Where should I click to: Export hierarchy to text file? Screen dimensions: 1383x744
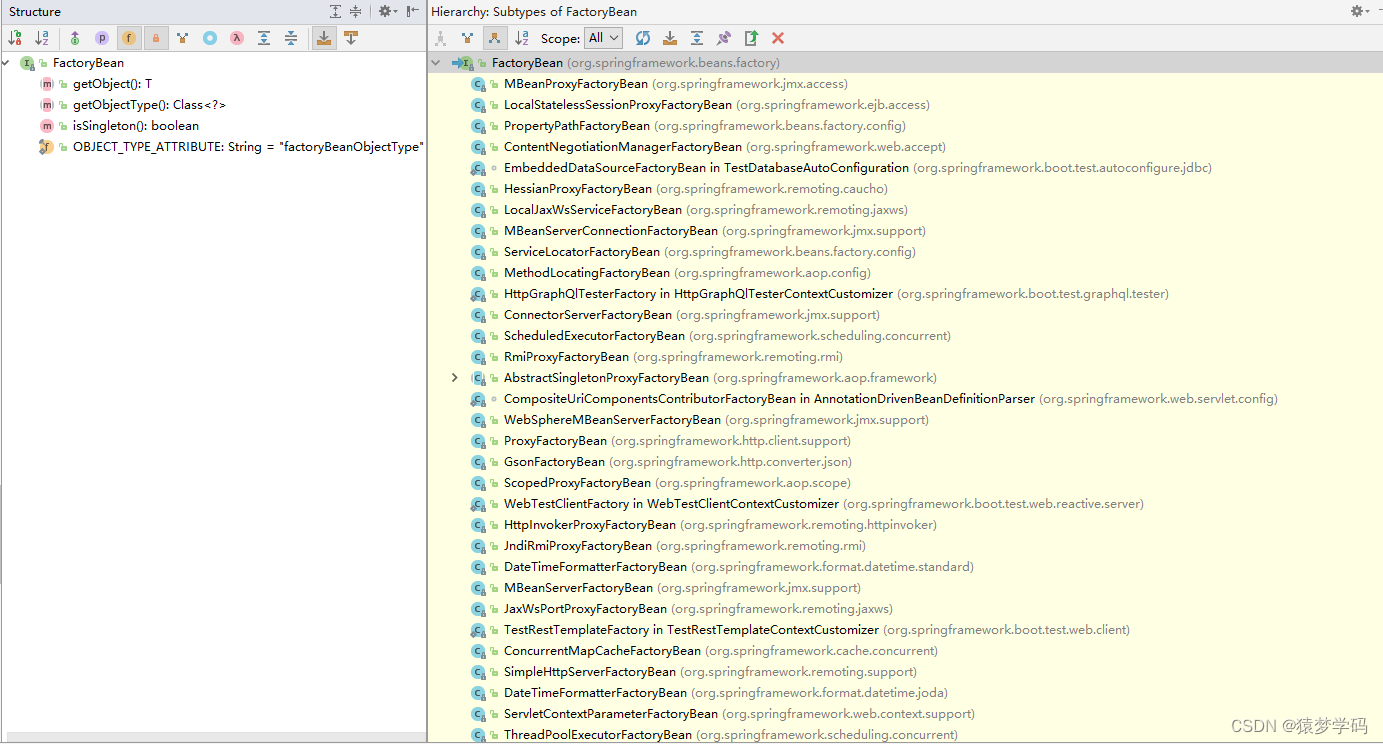tap(751, 38)
